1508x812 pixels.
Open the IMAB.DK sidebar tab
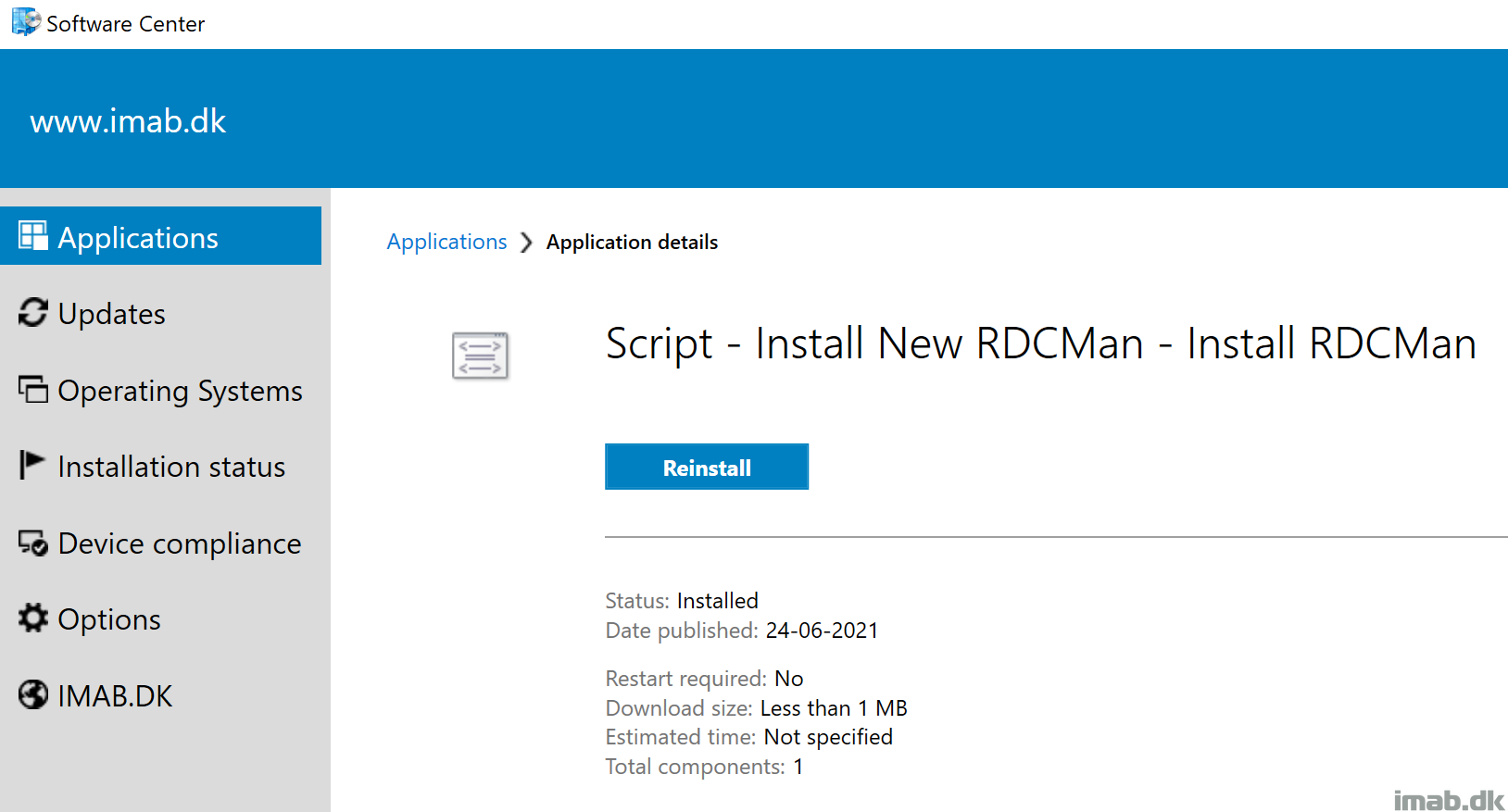(x=161, y=695)
